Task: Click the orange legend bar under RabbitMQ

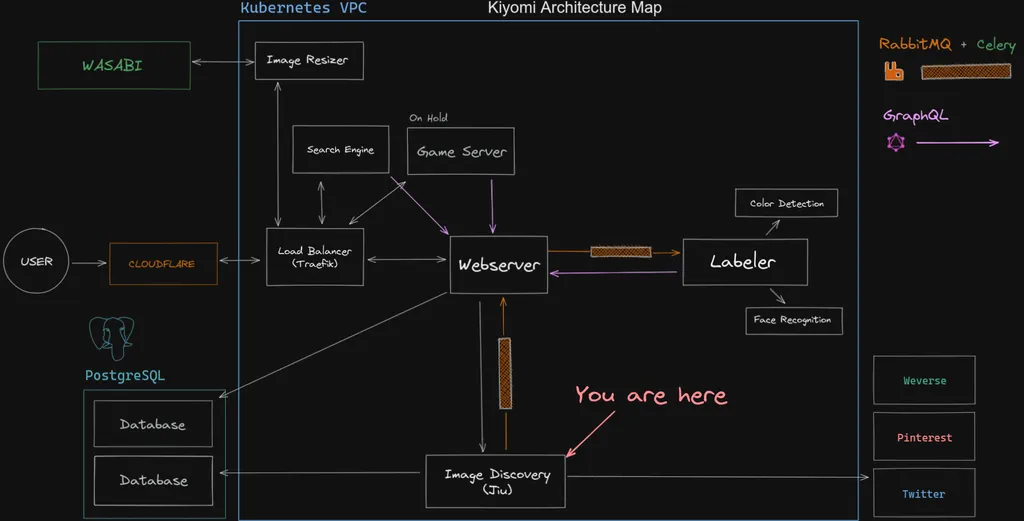Action: (966, 72)
